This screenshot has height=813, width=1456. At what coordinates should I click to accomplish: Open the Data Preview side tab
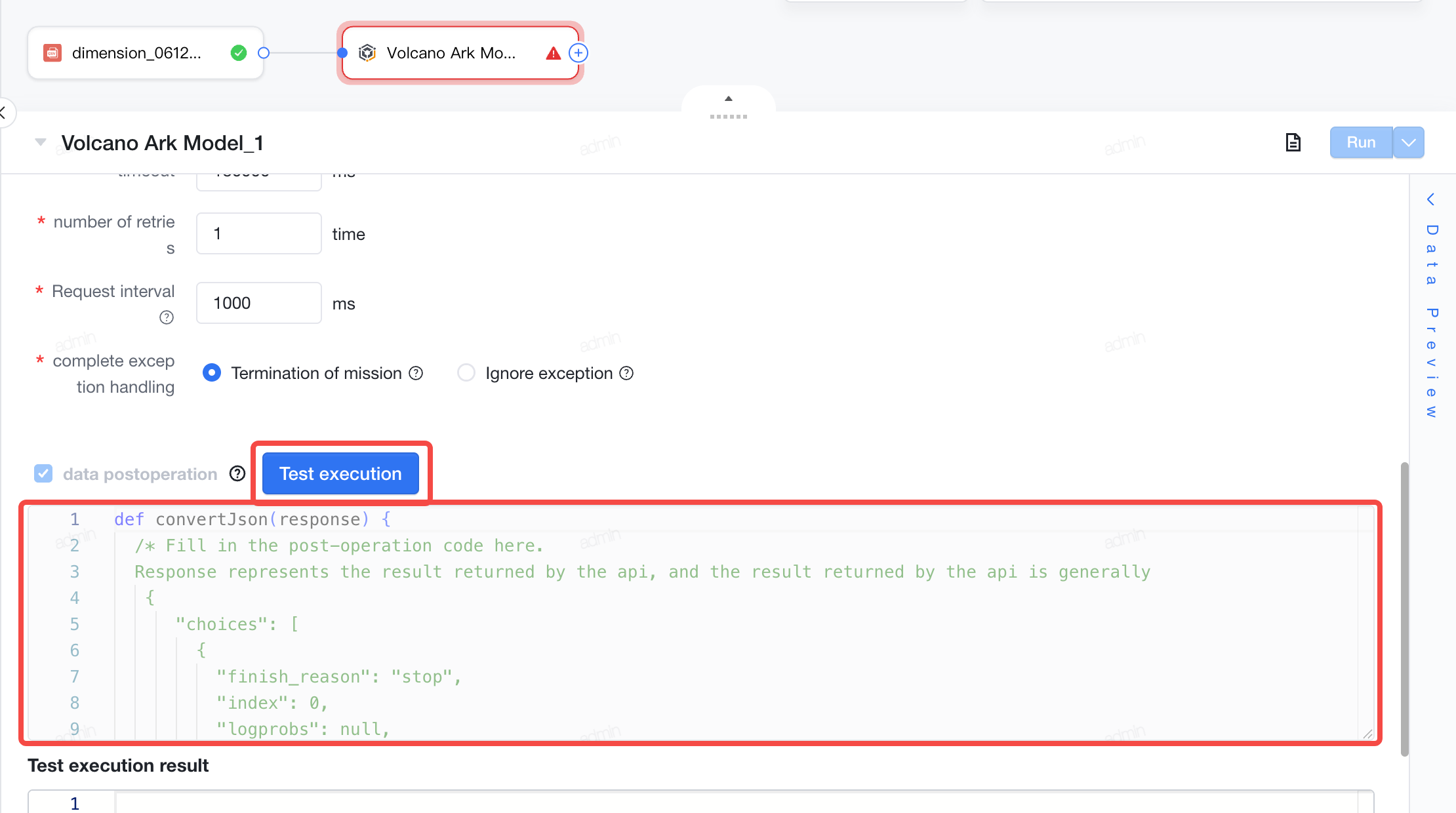point(1432,305)
